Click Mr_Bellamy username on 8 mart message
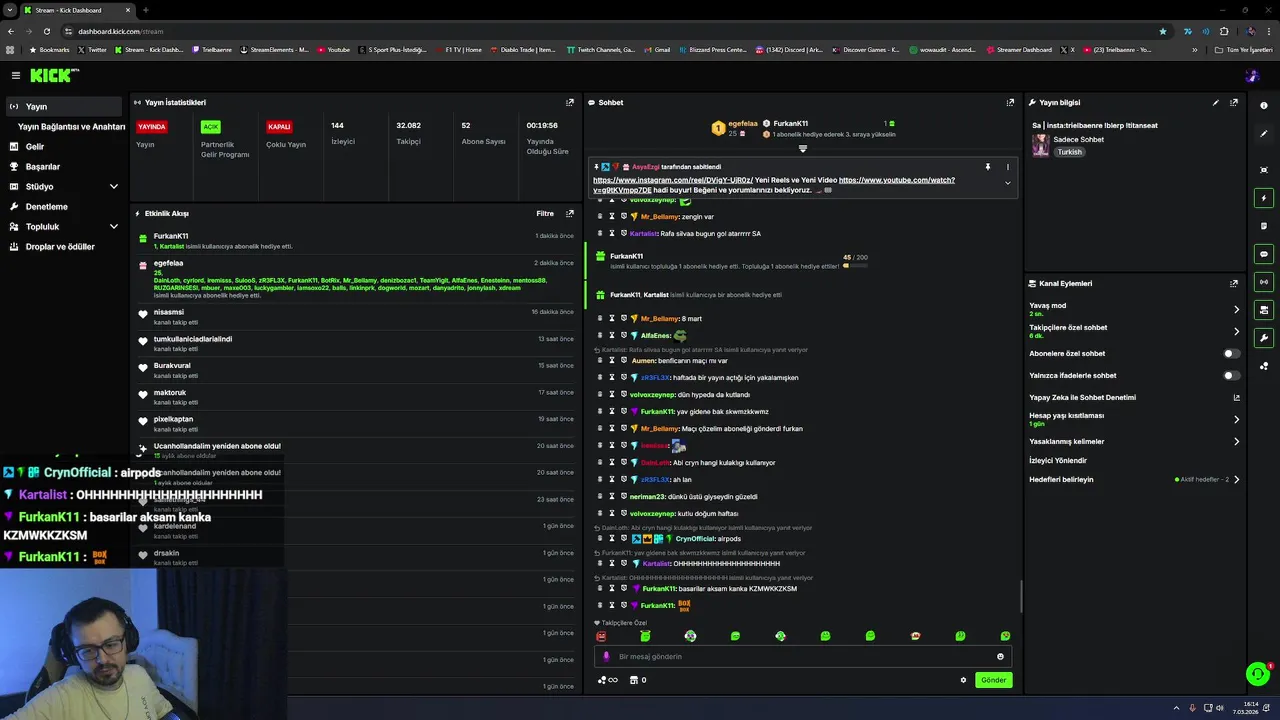Viewport: 1280px width, 720px height. click(659, 318)
